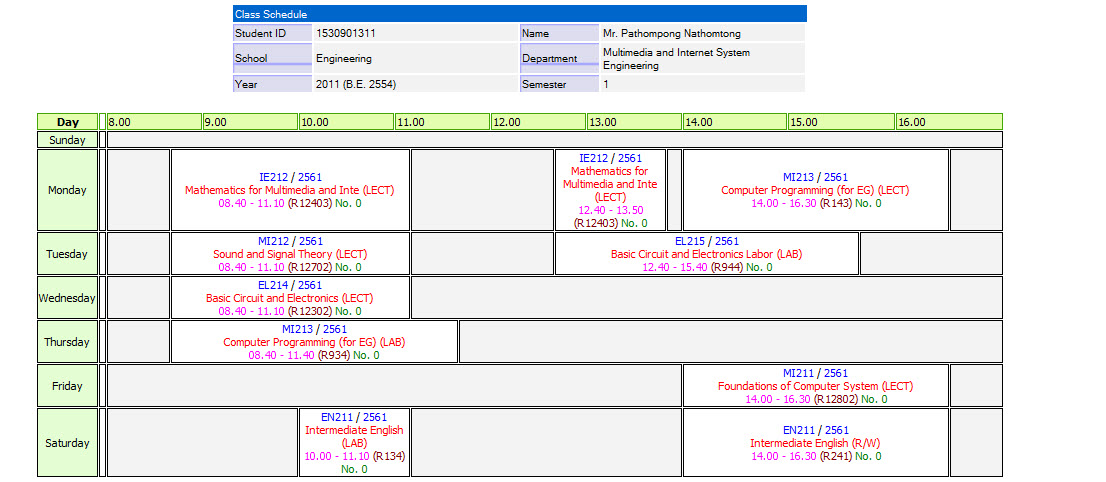Open the MI212 Sound and Signal Theory course link
This screenshot has height=482, width=1106.
tap(273, 241)
